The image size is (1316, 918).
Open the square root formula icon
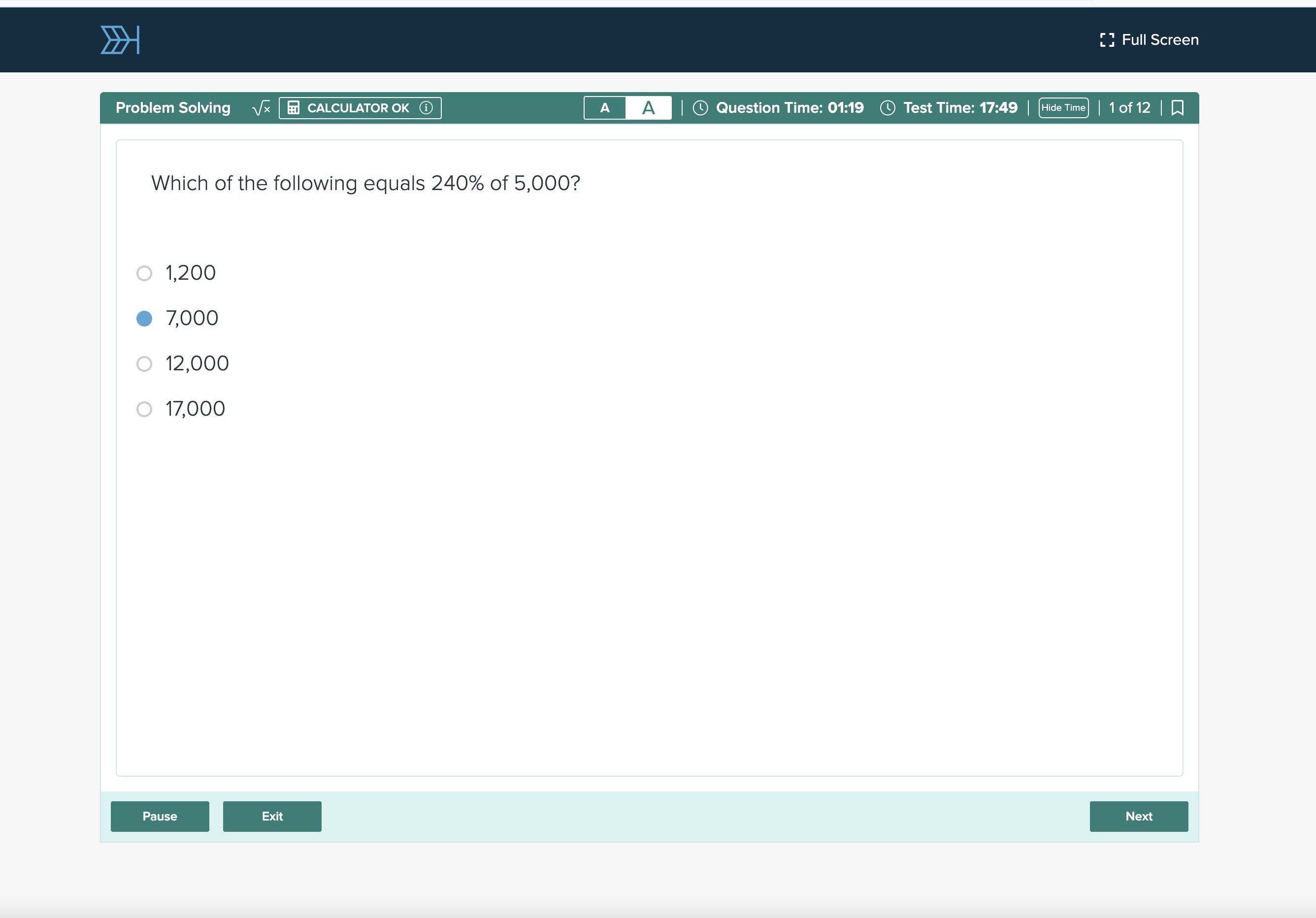pos(261,108)
